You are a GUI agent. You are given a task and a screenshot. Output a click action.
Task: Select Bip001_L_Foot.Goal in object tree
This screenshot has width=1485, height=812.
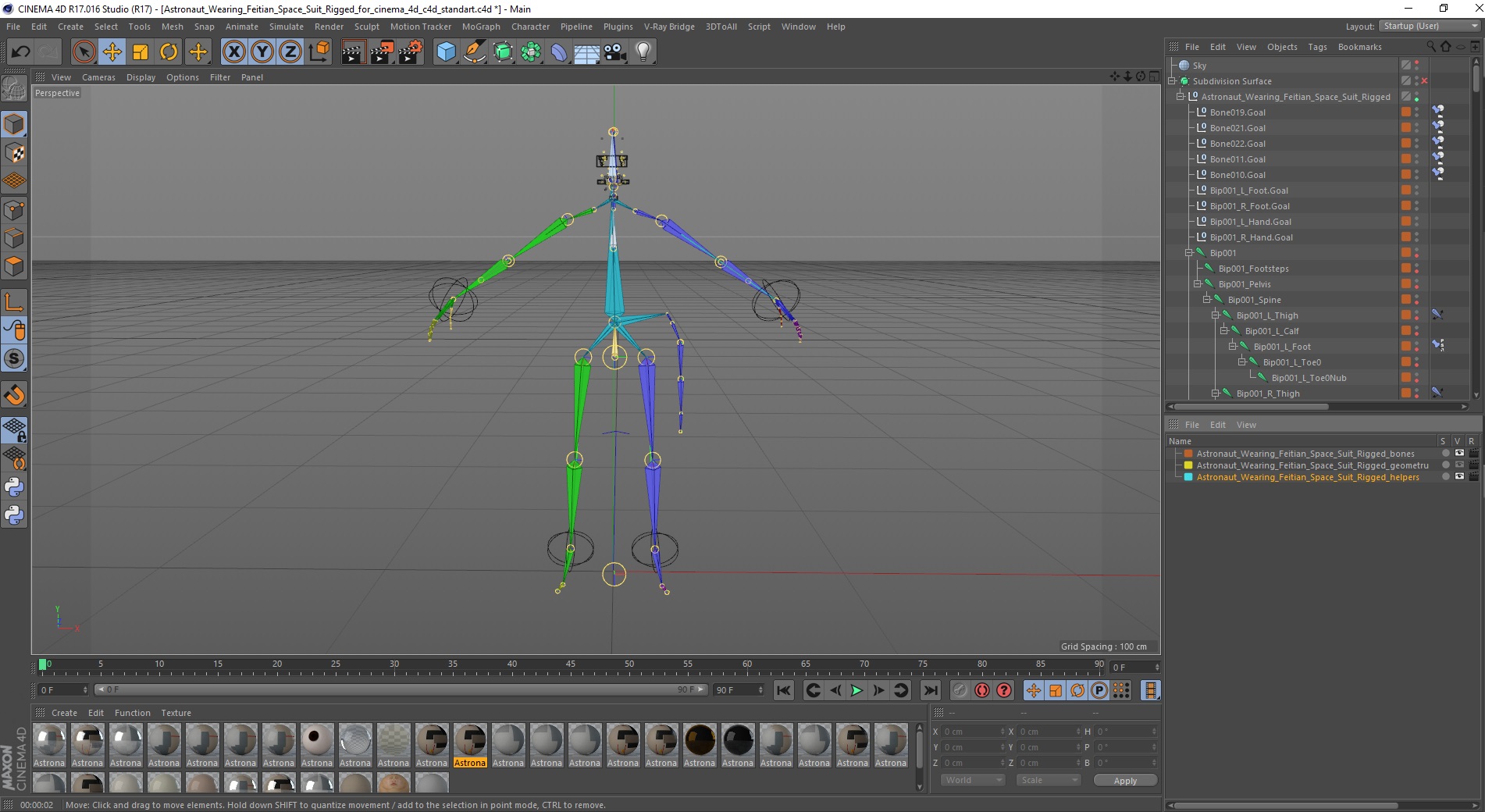(1248, 191)
